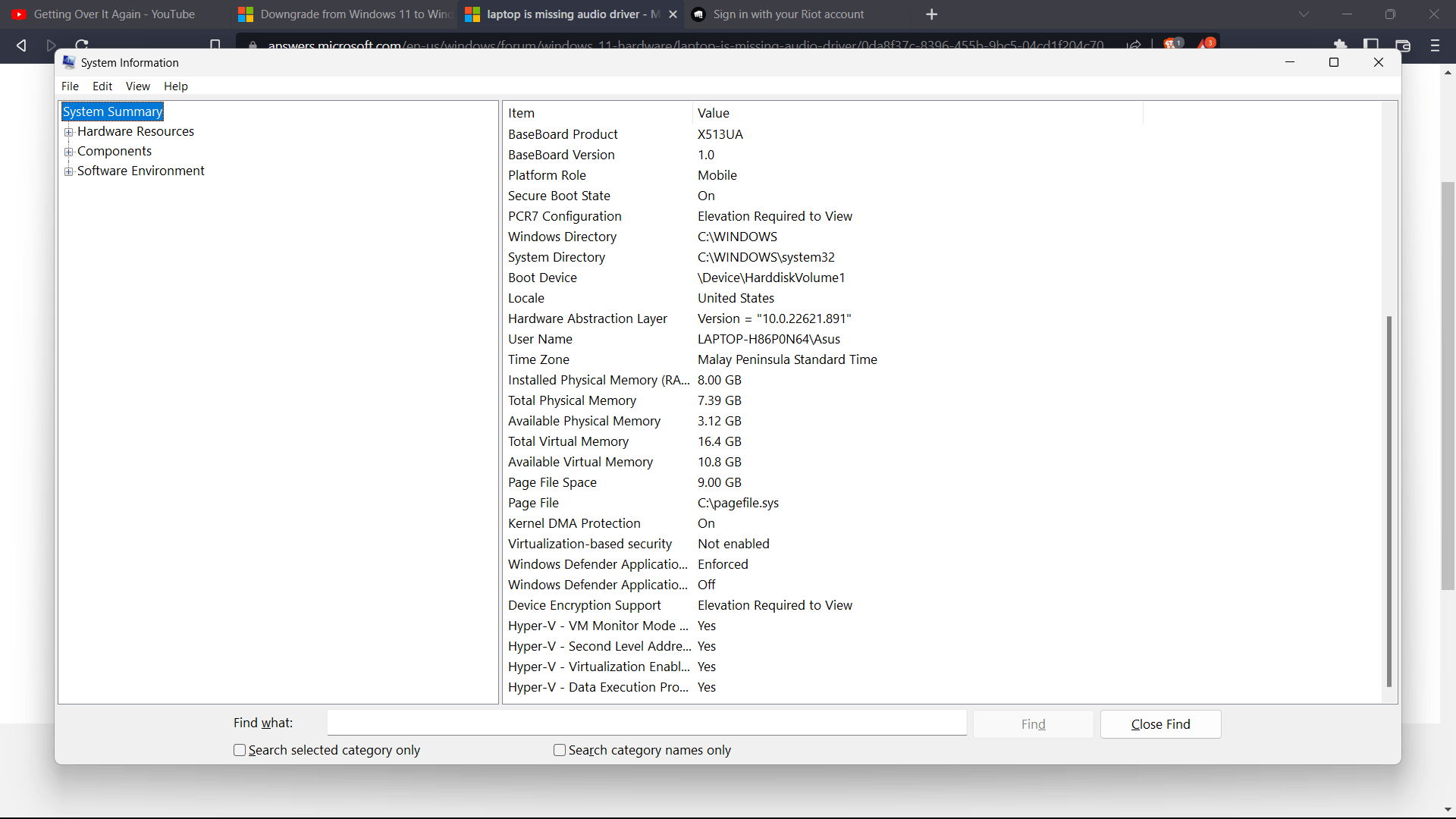Select the Hardware Abstraction Layer row

(942, 318)
